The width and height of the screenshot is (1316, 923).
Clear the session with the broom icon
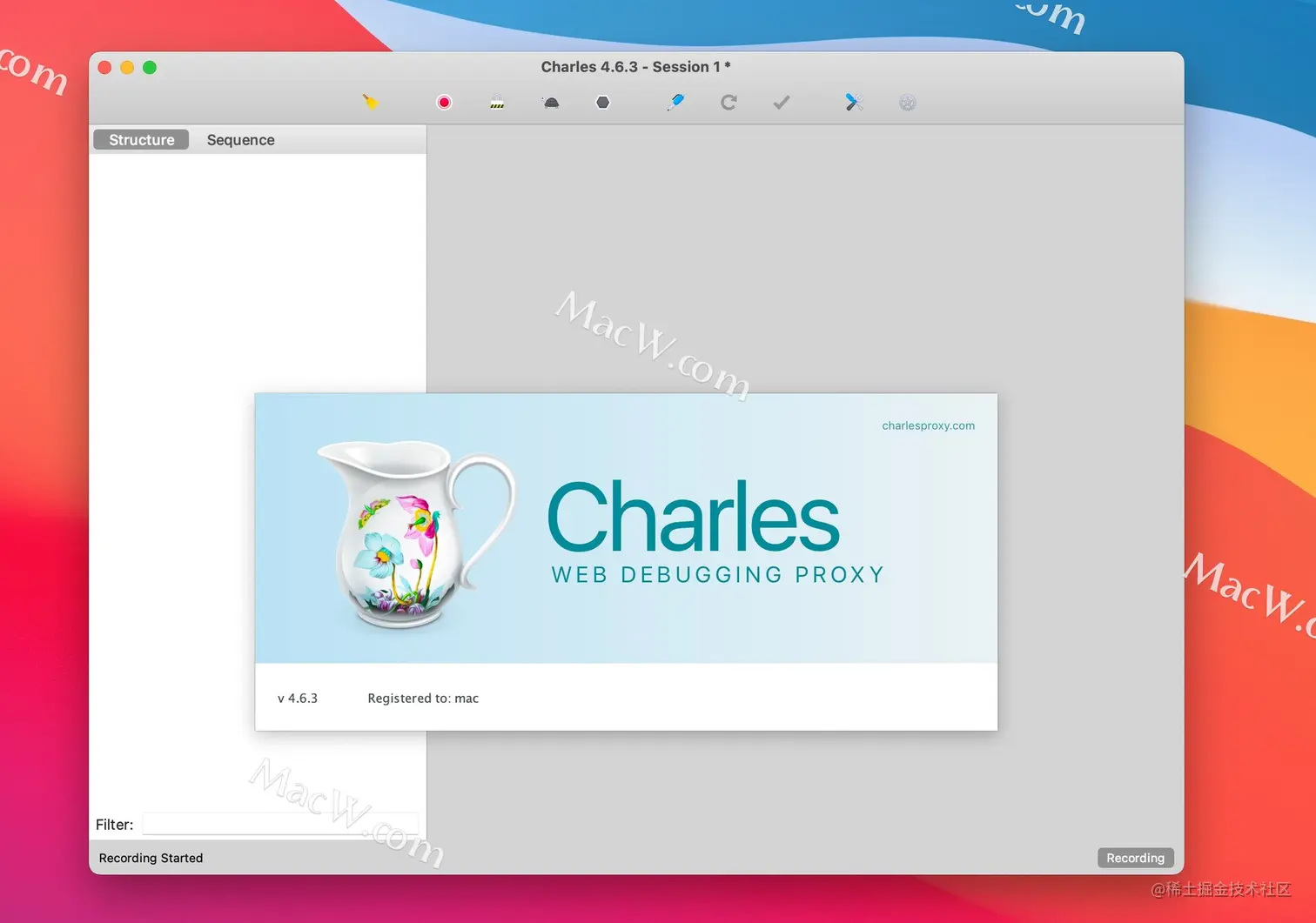coord(371,103)
